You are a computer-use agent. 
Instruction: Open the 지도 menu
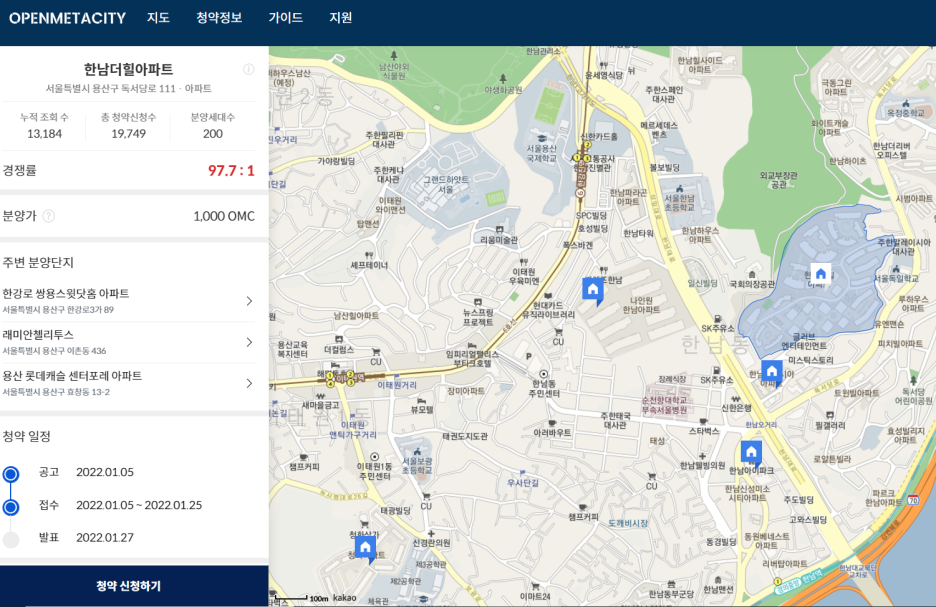point(158,18)
